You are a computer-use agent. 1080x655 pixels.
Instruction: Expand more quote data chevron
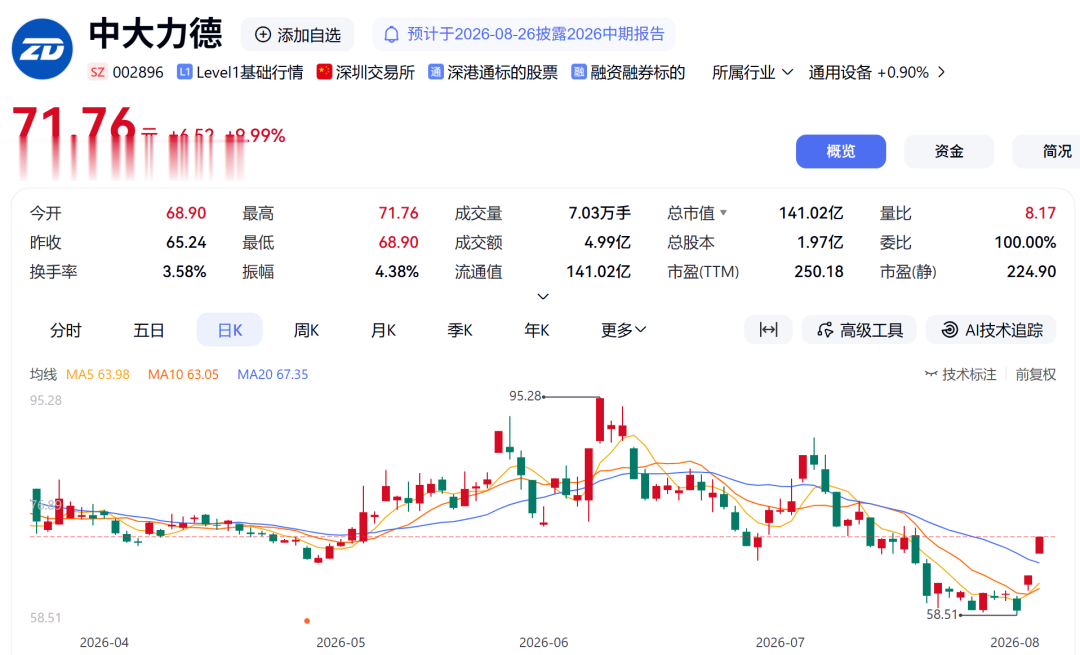[543, 296]
